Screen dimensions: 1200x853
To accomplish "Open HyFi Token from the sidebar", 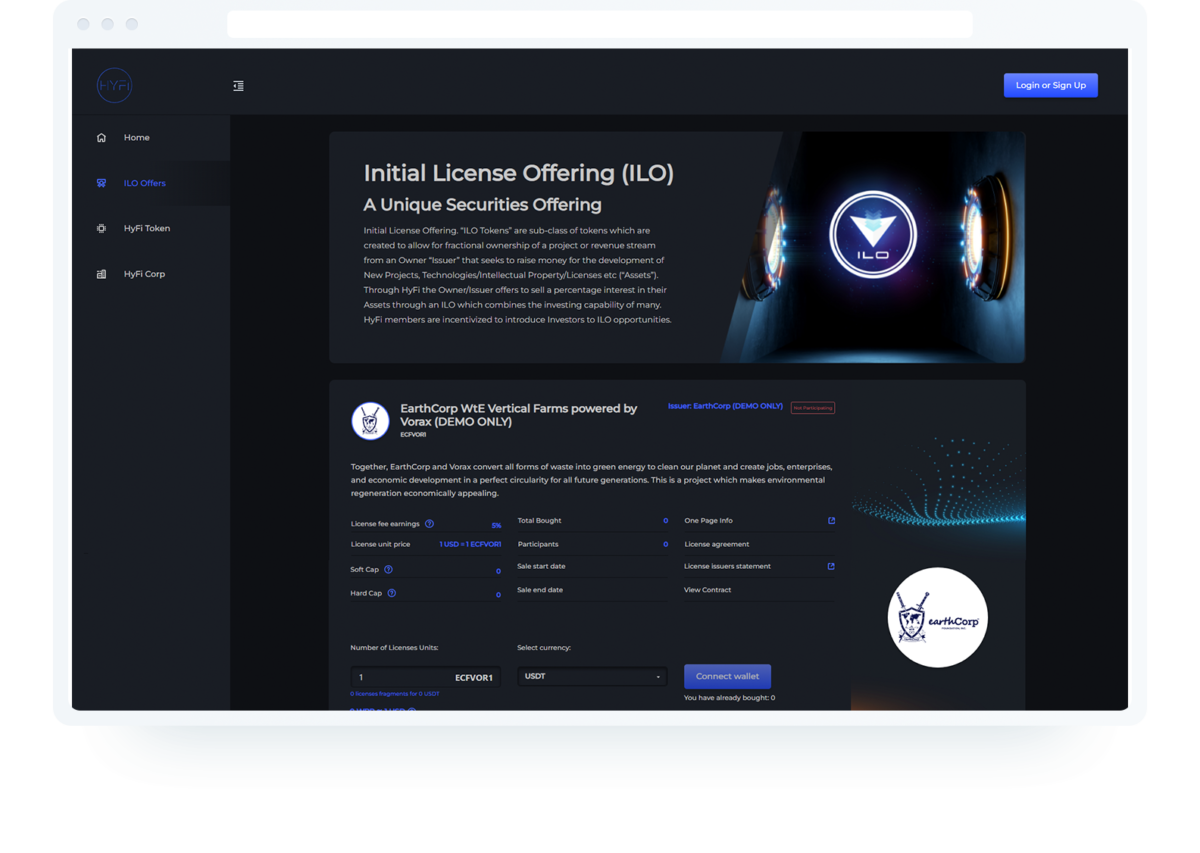I will tap(146, 229).
